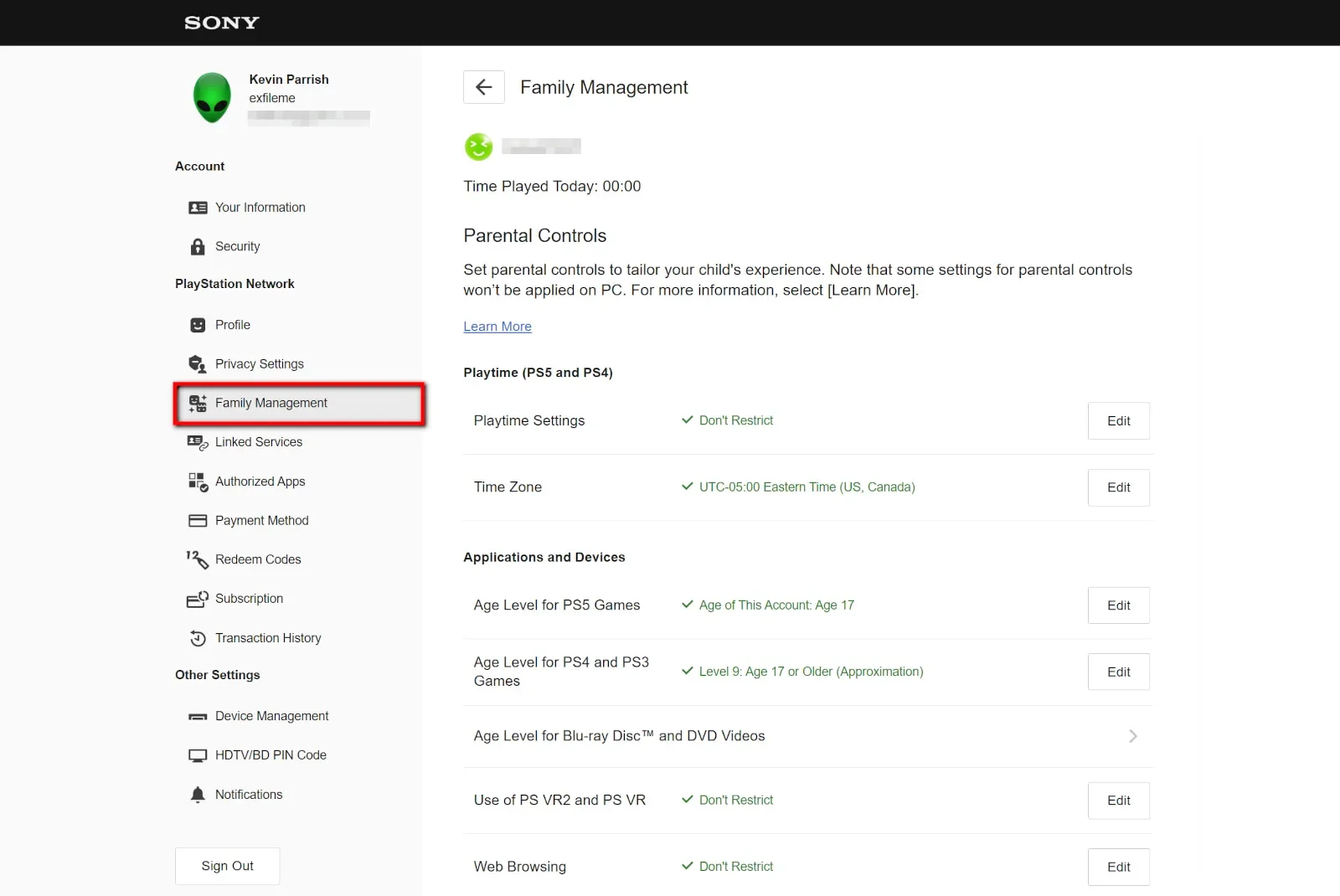
Task: Select the Family Management icon
Action: point(198,403)
